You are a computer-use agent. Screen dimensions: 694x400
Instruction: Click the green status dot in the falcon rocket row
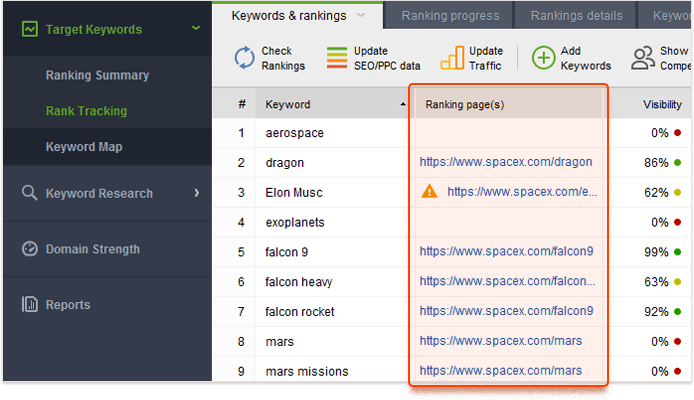click(677, 312)
